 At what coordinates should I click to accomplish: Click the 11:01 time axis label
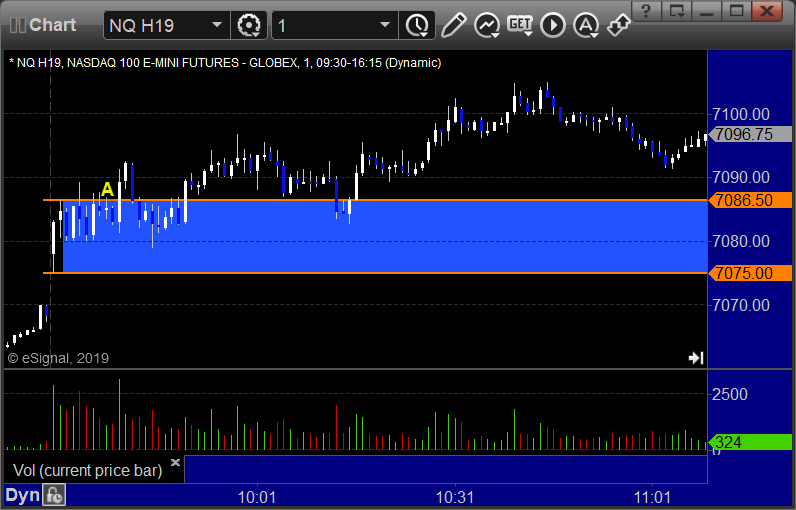click(652, 497)
